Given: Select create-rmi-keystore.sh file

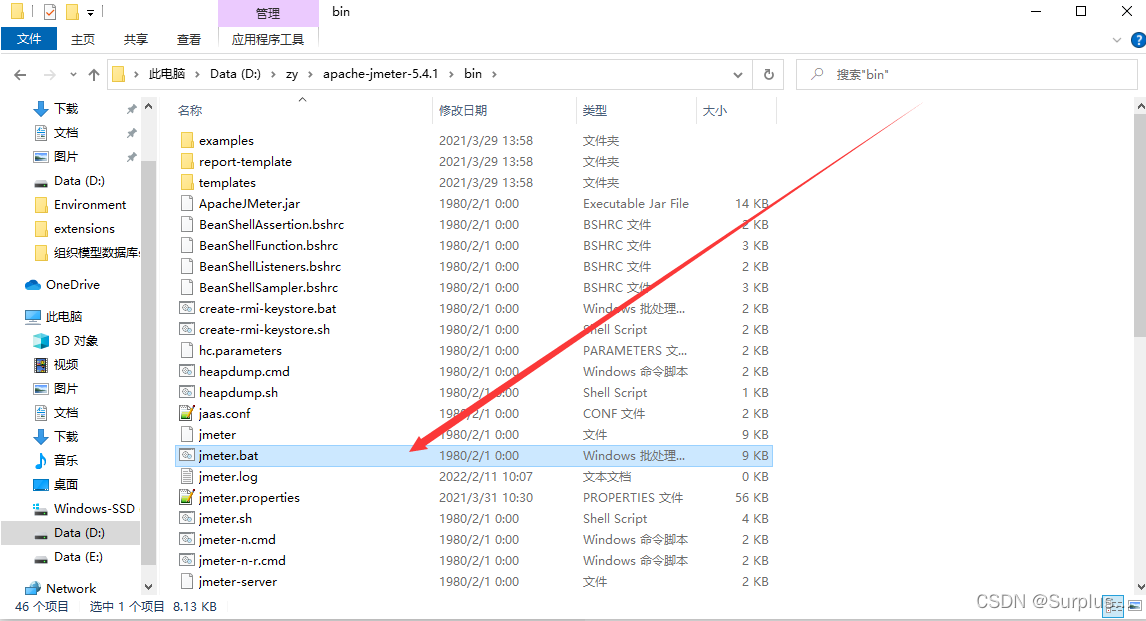Looking at the screenshot, I should click(264, 329).
